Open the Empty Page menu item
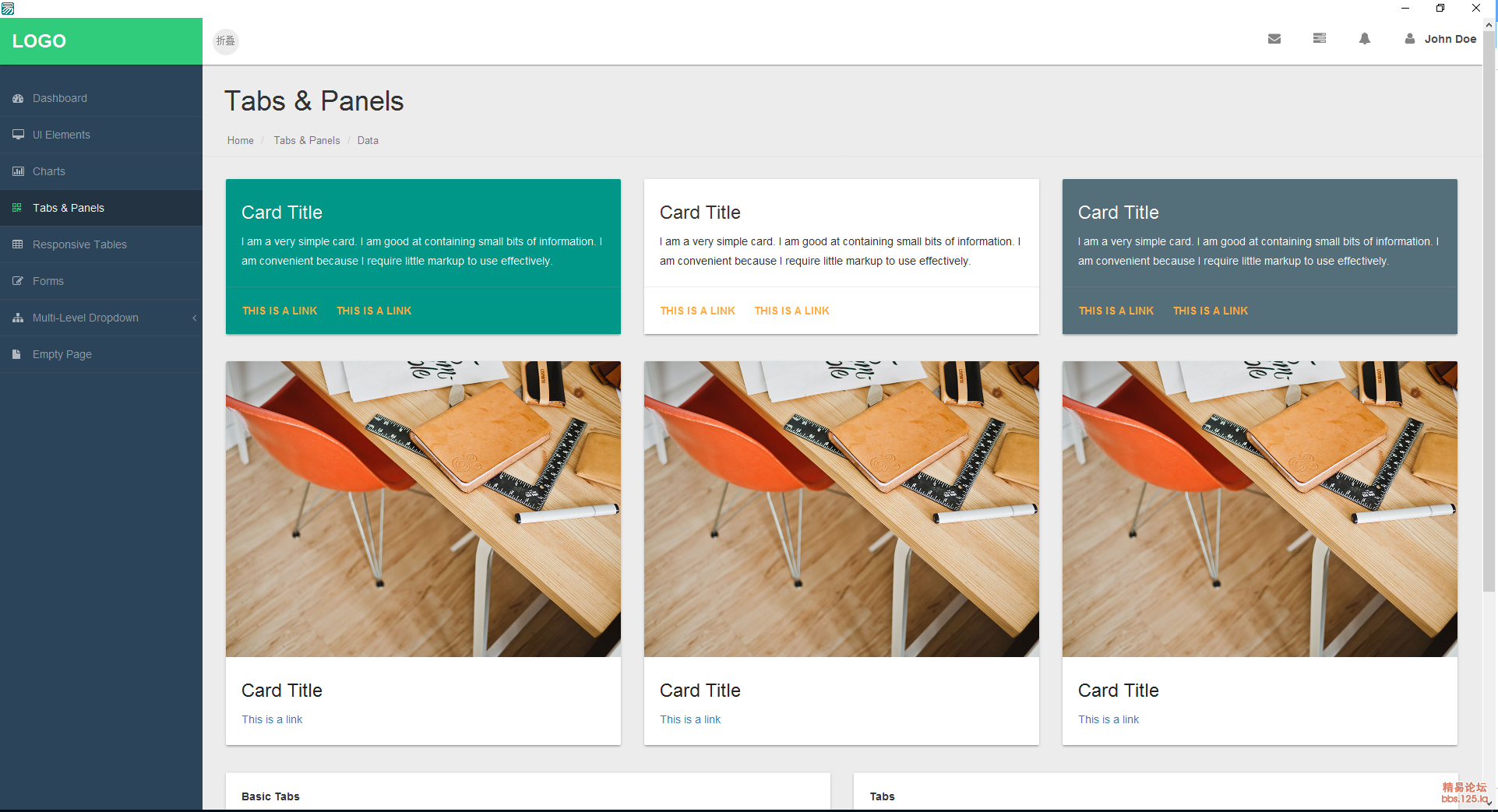 [x=101, y=354]
